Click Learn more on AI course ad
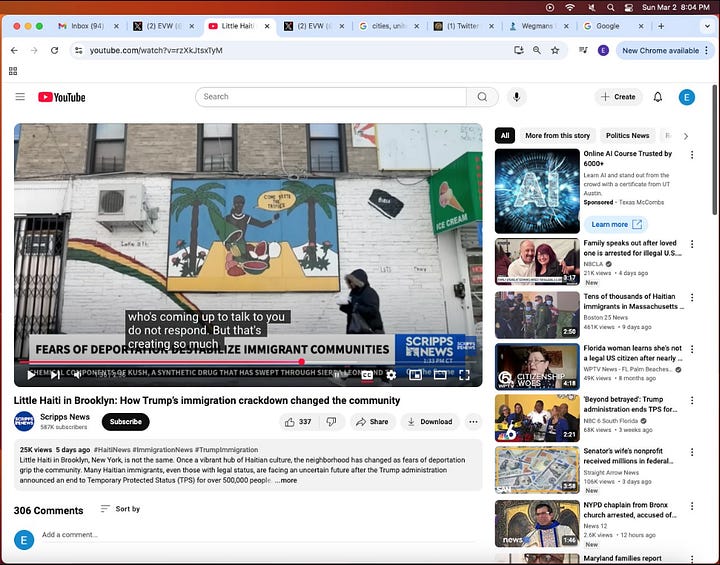Screen dimensions: 720x565 coord(616,224)
